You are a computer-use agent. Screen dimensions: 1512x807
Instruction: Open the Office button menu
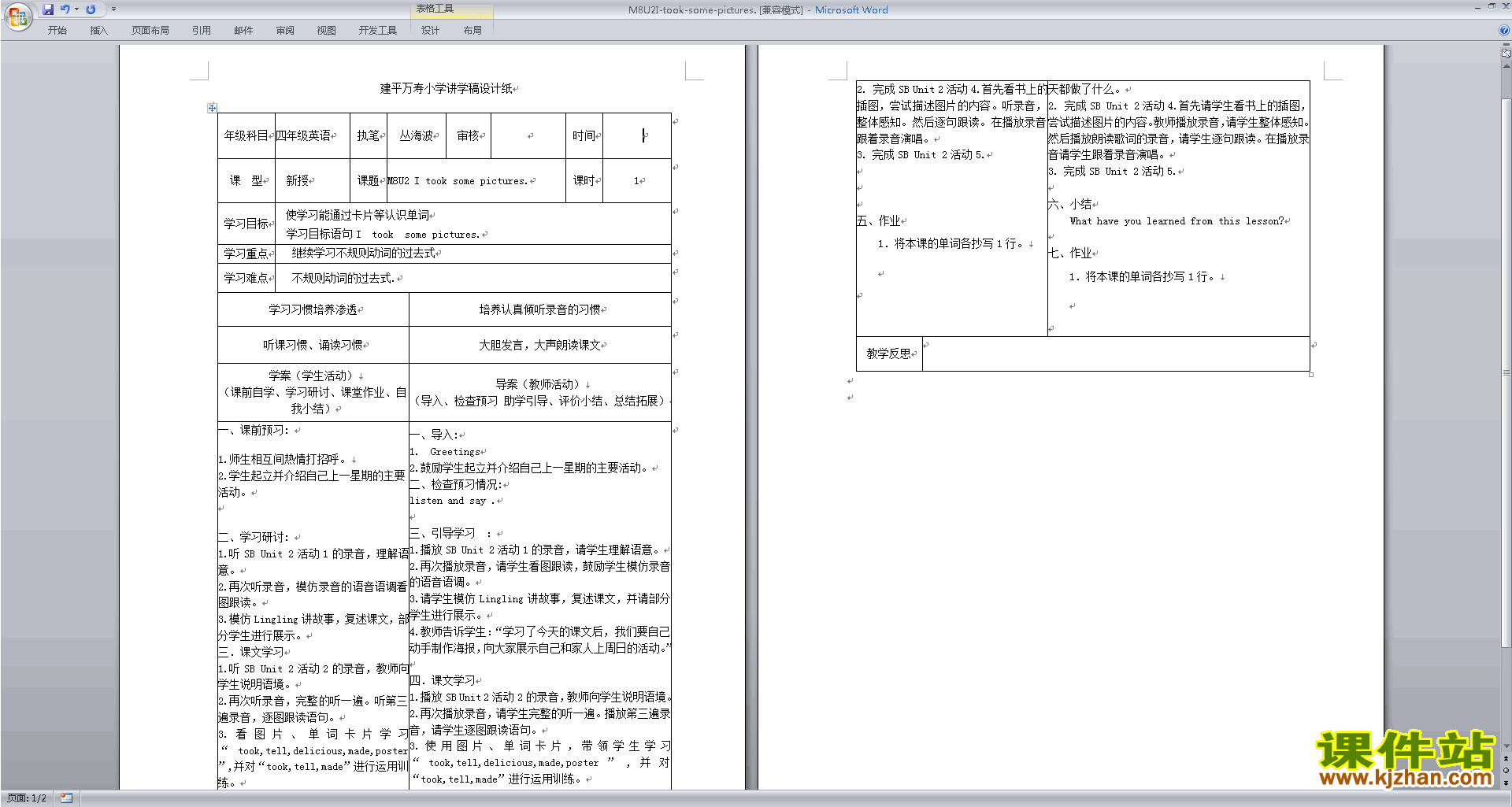pos(17,17)
